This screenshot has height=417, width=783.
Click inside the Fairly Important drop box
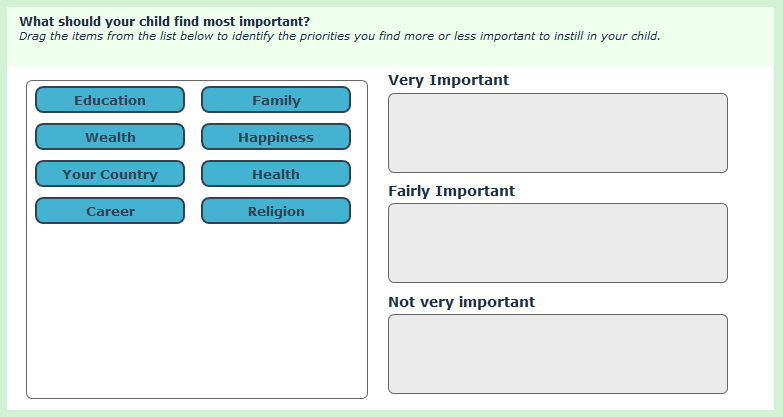tap(558, 243)
